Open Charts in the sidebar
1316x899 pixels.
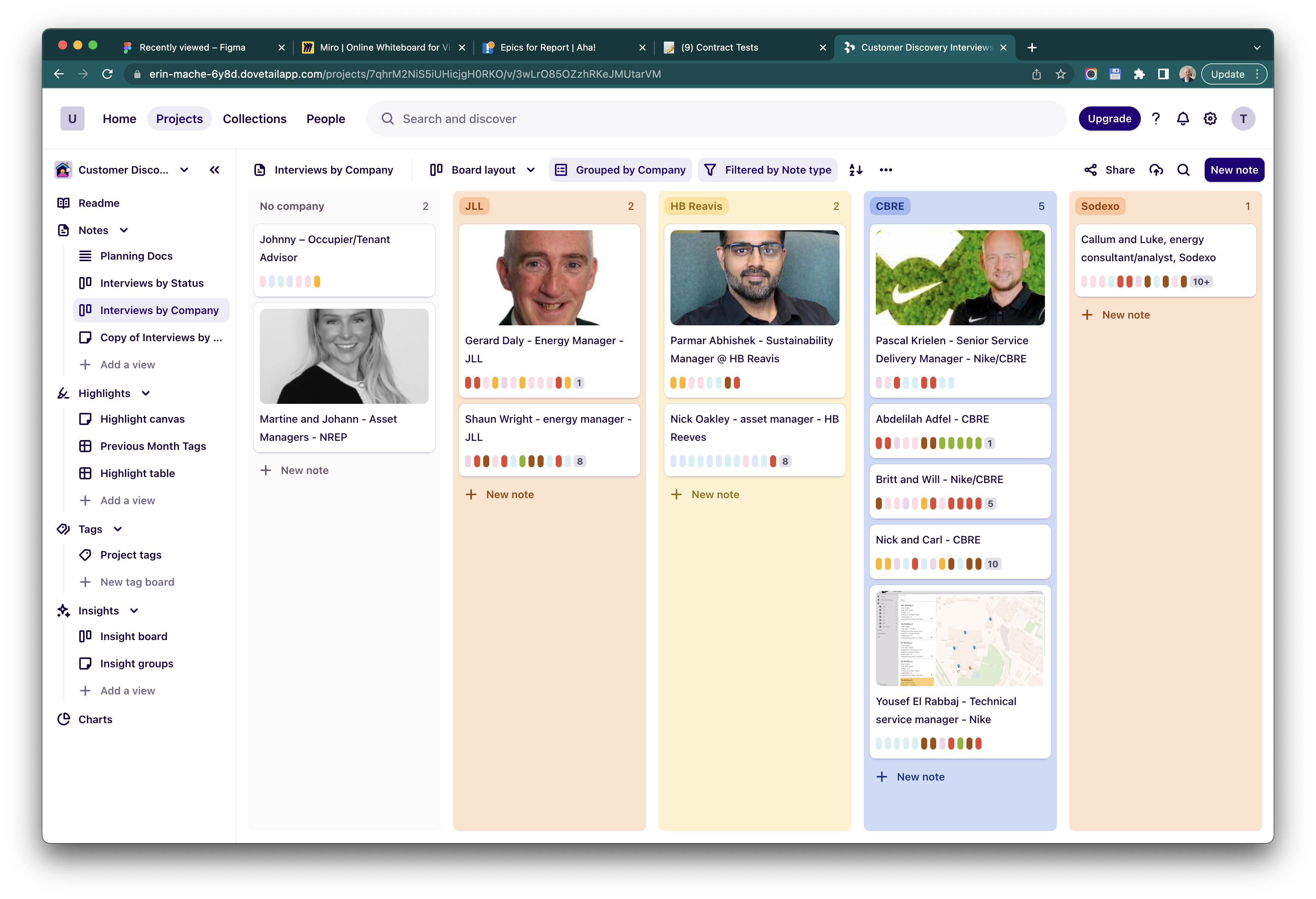click(95, 719)
